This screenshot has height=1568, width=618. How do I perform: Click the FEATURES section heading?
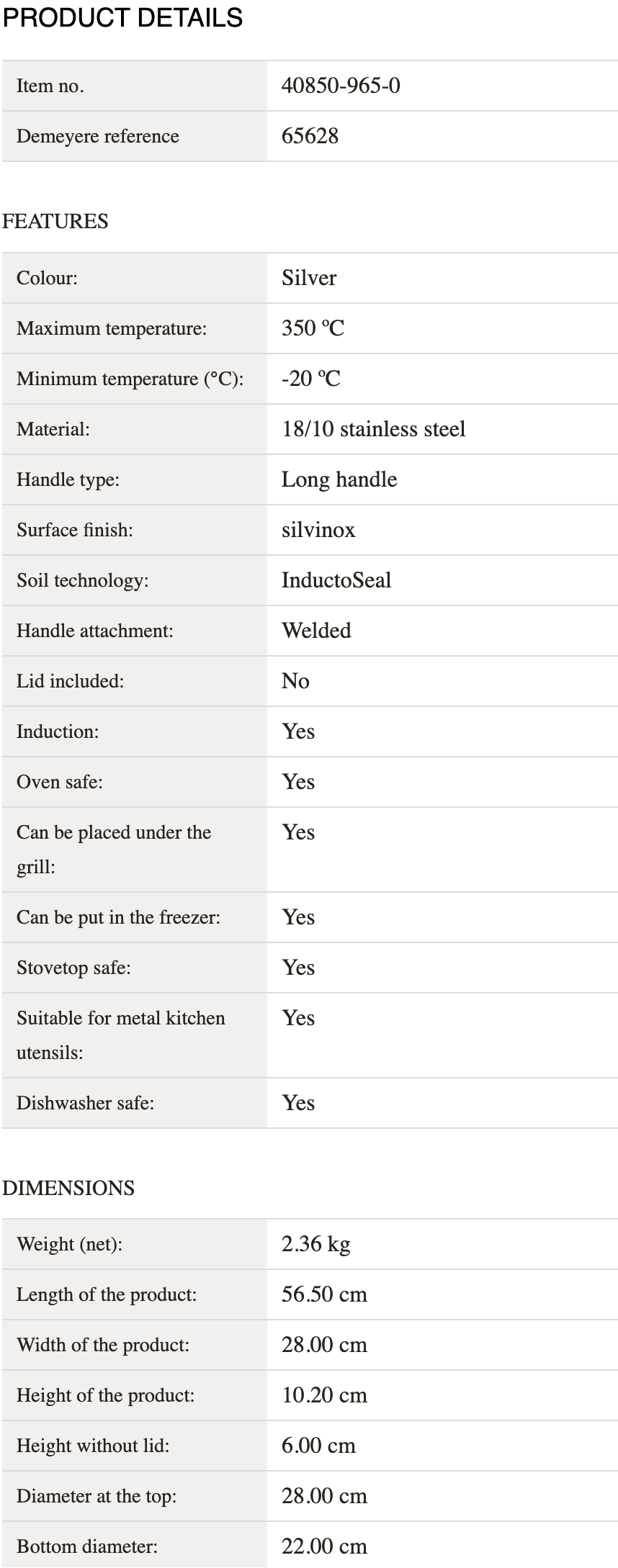click(55, 221)
